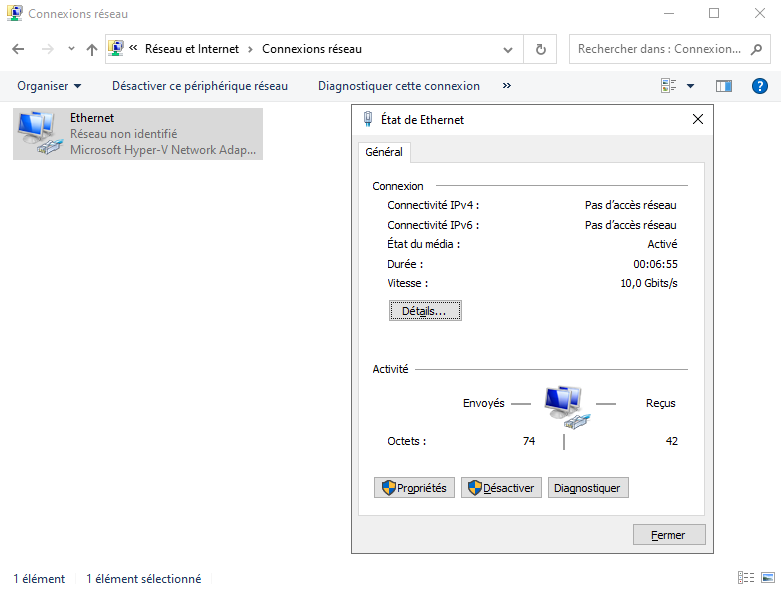The width and height of the screenshot is (781, 589).
Task: Click IPv6 'Pas d'accès réseau' value
Action: coord(631,225)
